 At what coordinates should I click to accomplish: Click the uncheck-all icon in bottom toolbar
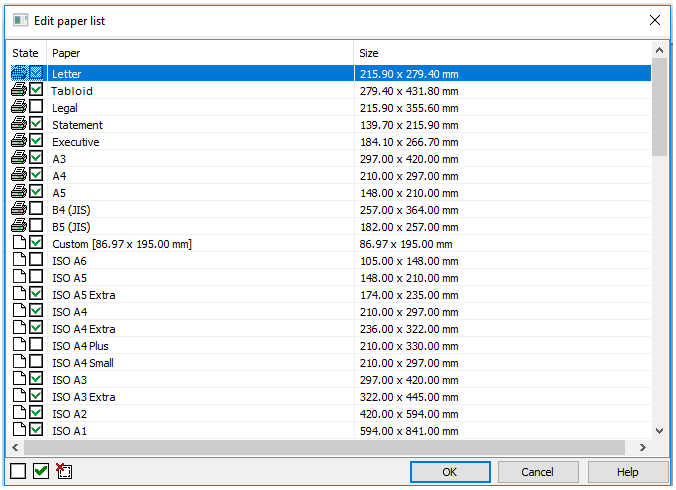coord(18,471)
